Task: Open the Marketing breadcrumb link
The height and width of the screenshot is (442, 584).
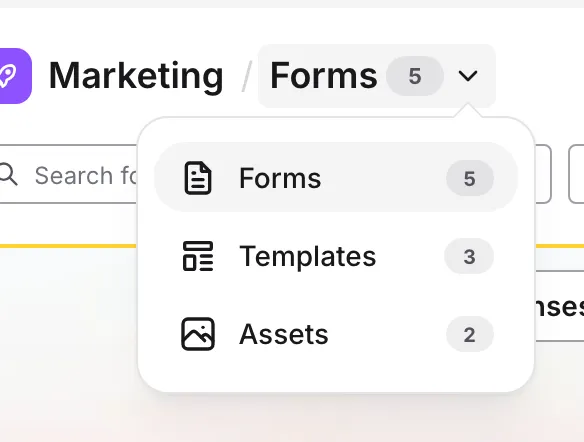Action: [136, 76]
